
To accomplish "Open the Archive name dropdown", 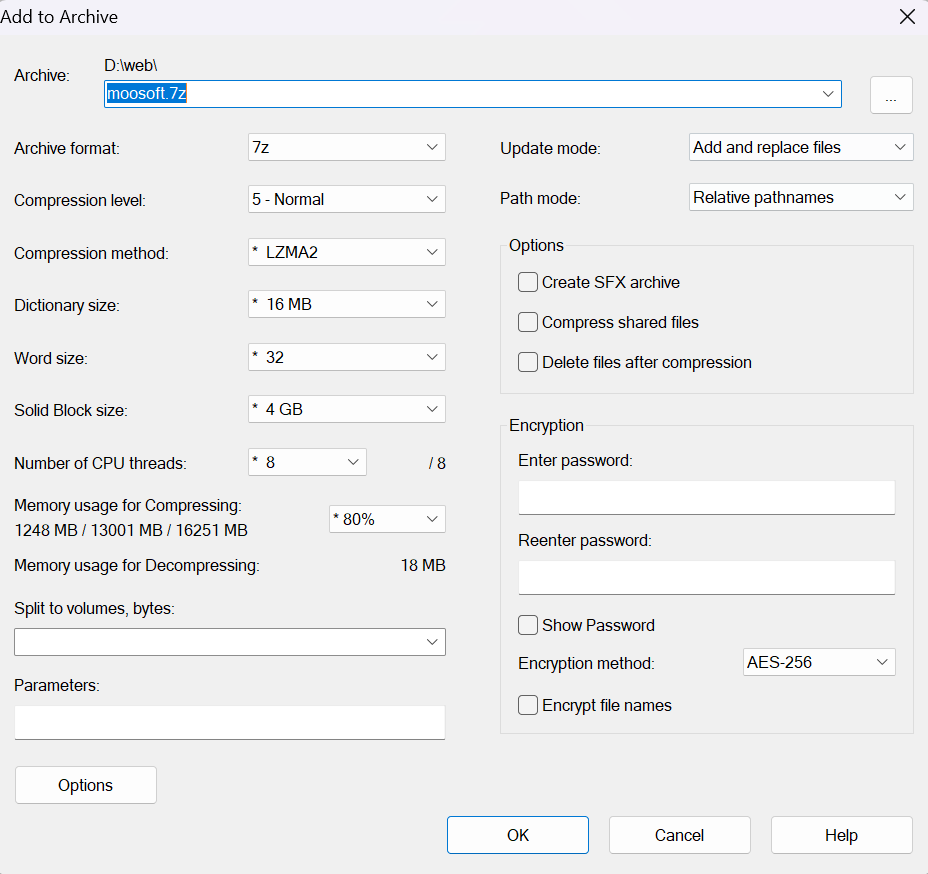I will pyautogui.click(x=827, y=94).
